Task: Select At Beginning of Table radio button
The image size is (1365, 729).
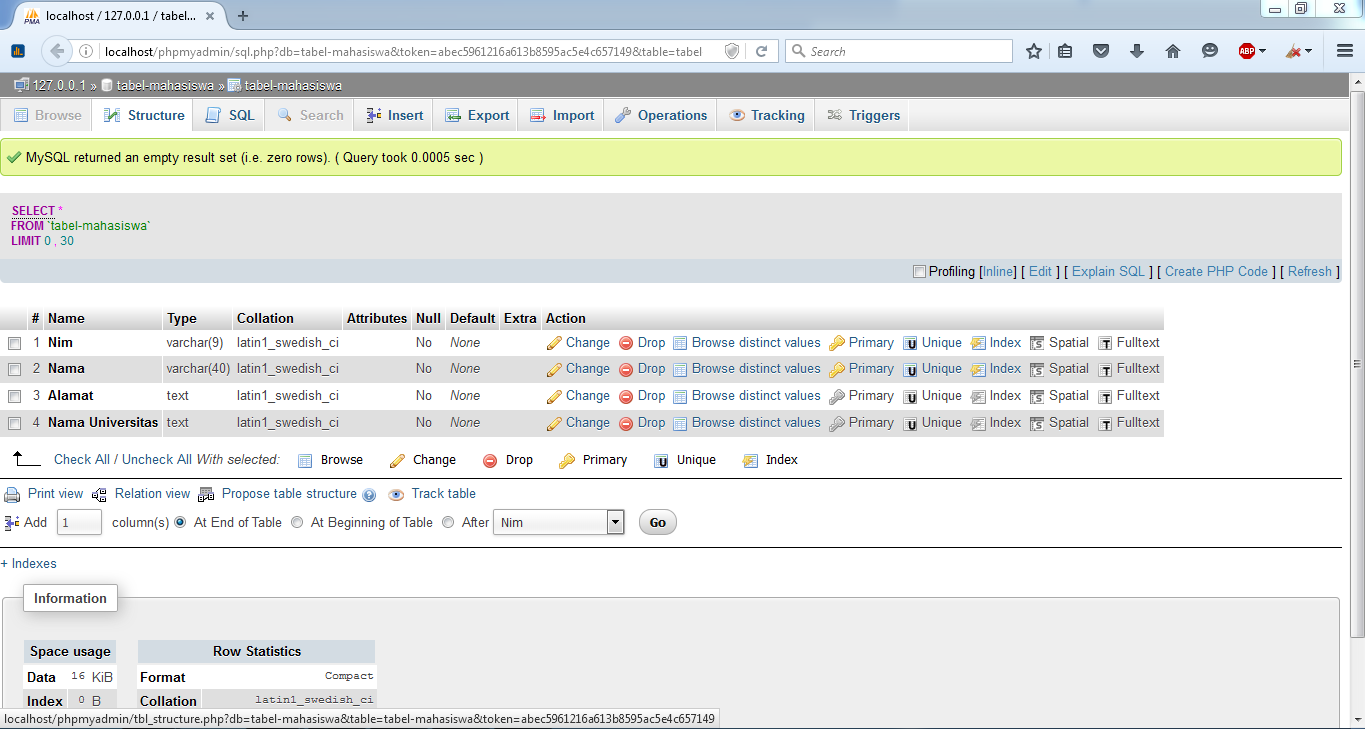Action: click(297, 522)
